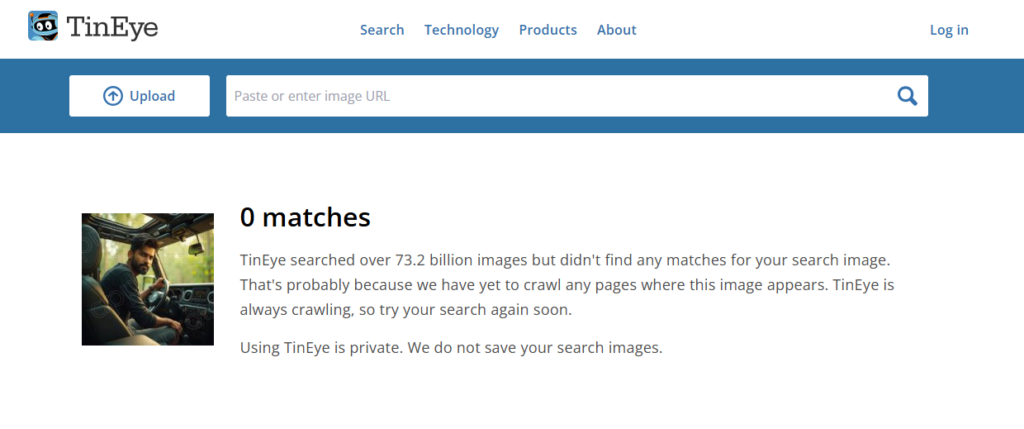This screenshot has width=1024, height=429.
Task: Click the word Upload inside the upload button
Action: [152, 96]
